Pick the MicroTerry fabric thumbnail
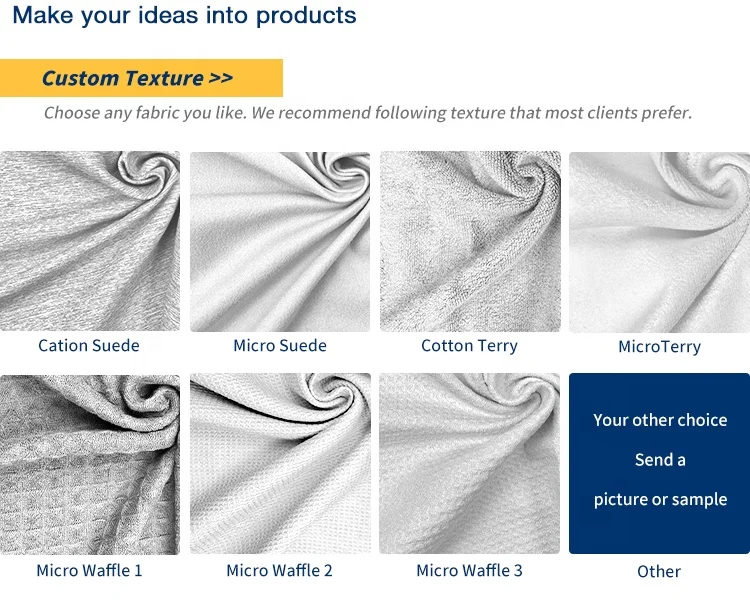 click(659, 241)
